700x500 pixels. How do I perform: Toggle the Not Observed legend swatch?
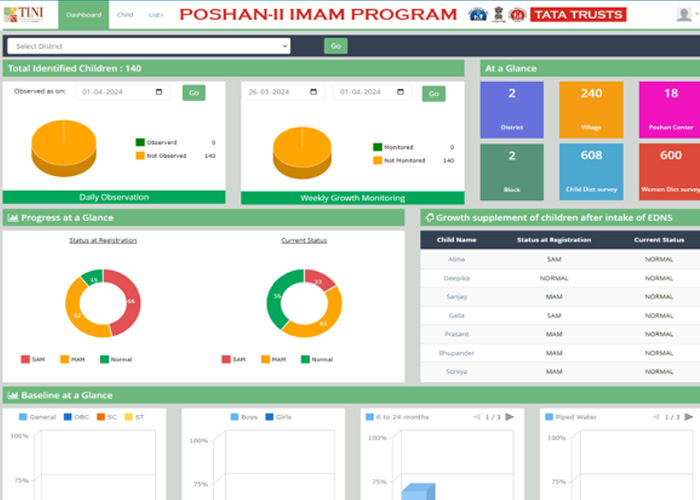[140, 156]
